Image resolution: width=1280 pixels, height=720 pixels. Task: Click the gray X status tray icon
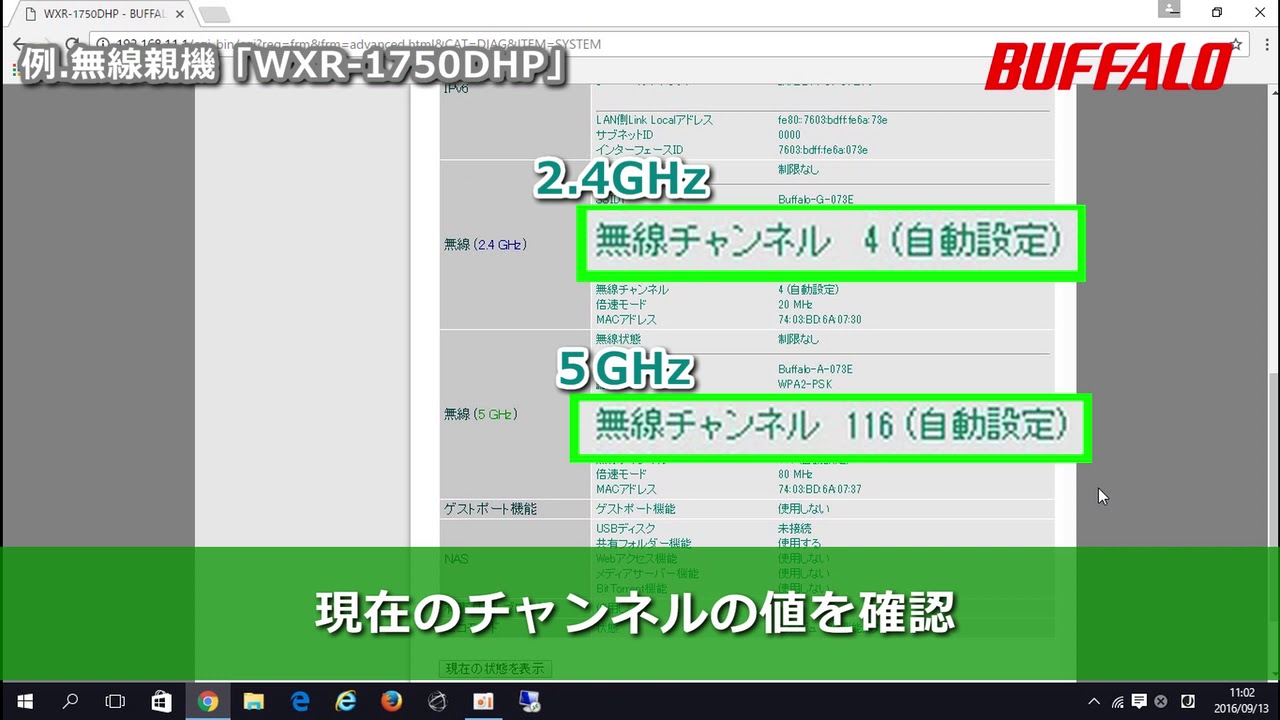pos(1161,701)
